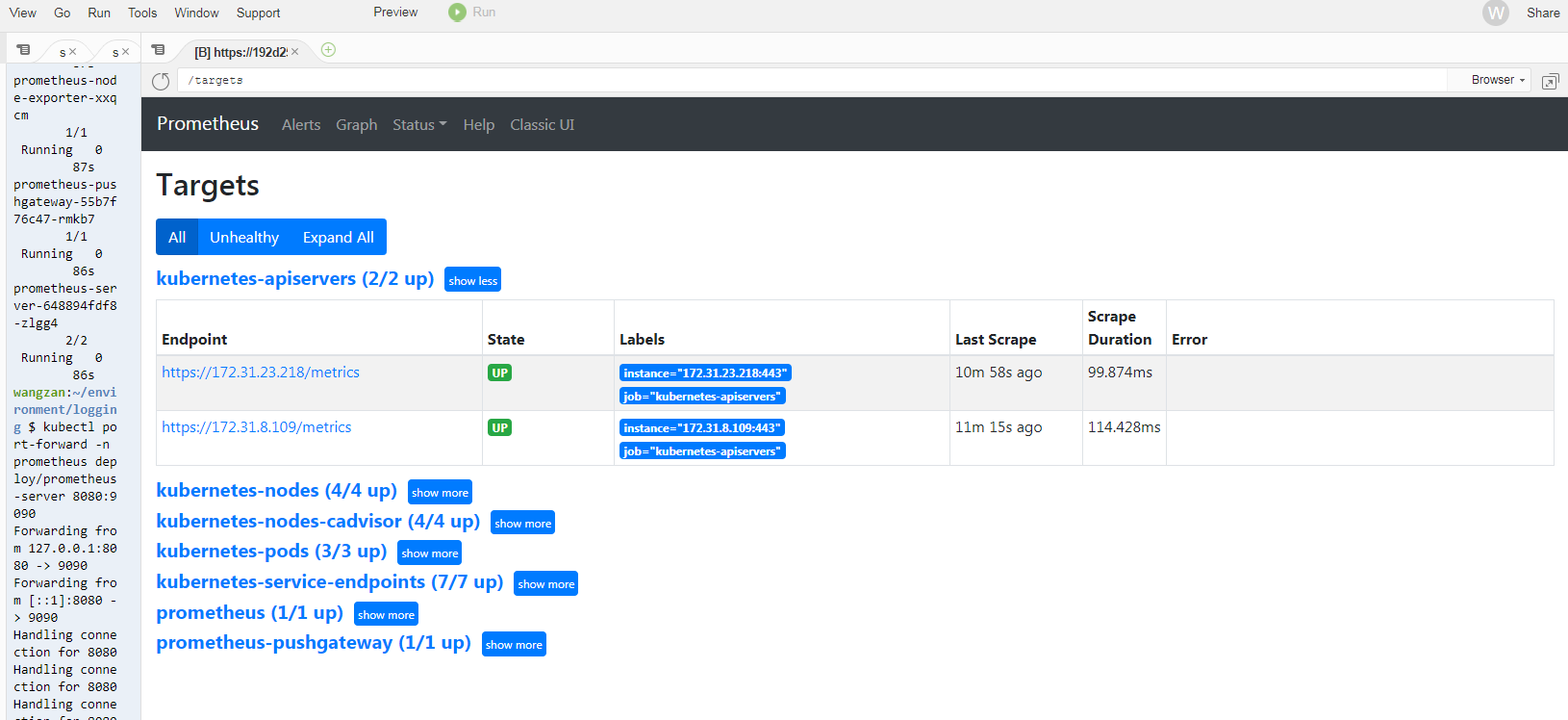The height and width of the screenshot is (720, 1568).
Task: Open left pane tab list icon
Action: tap(23, 50)
